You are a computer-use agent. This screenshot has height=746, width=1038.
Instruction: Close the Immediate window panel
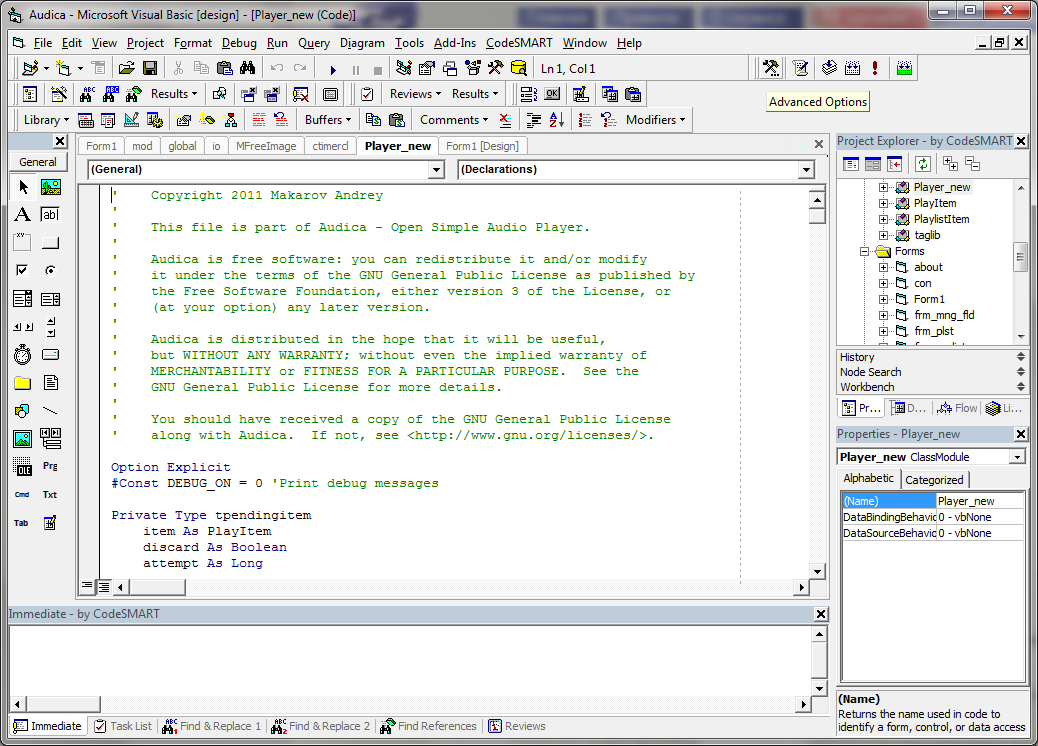tap(821, 614)
